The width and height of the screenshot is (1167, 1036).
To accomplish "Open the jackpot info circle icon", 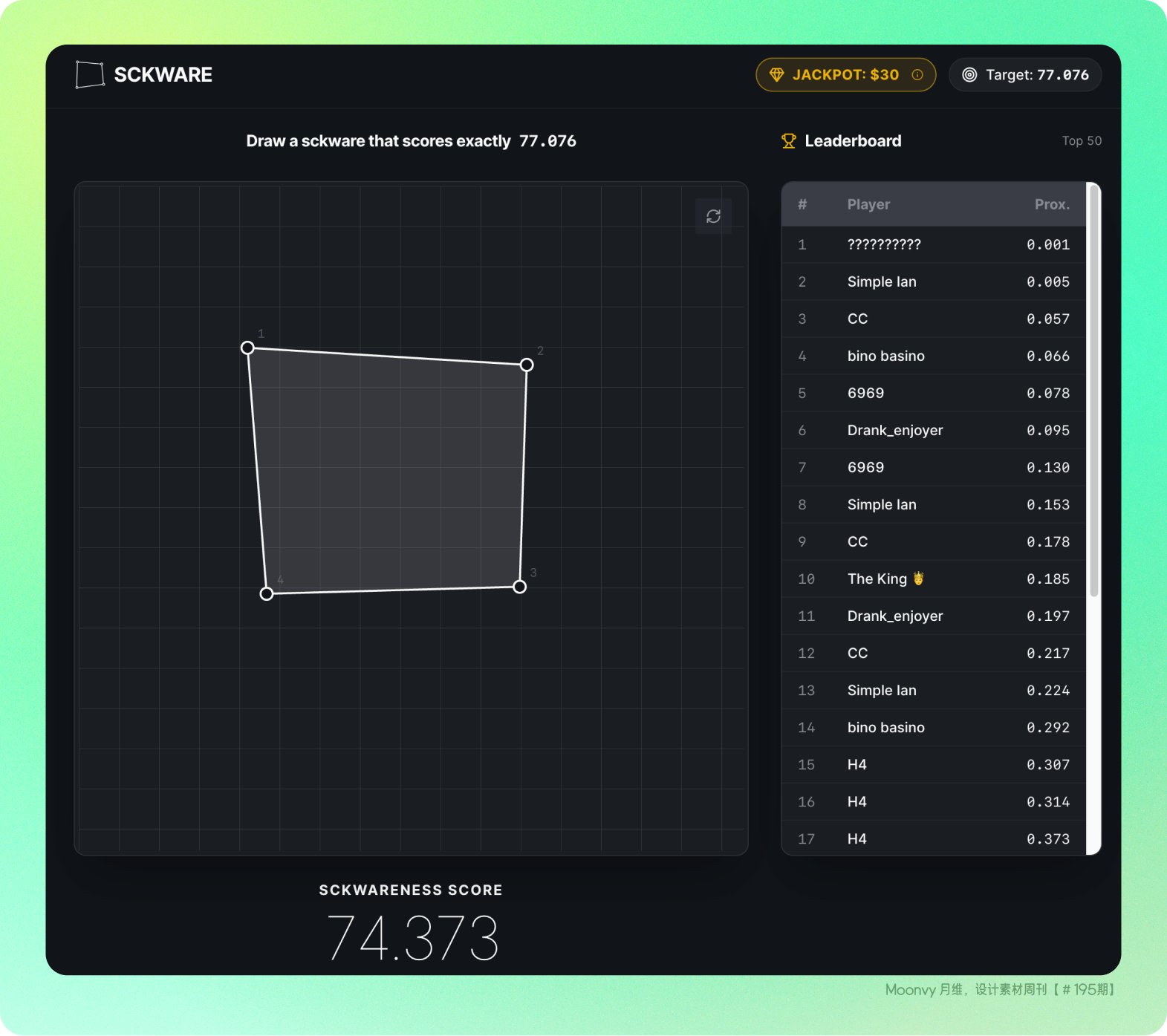I will coord(917,75).
